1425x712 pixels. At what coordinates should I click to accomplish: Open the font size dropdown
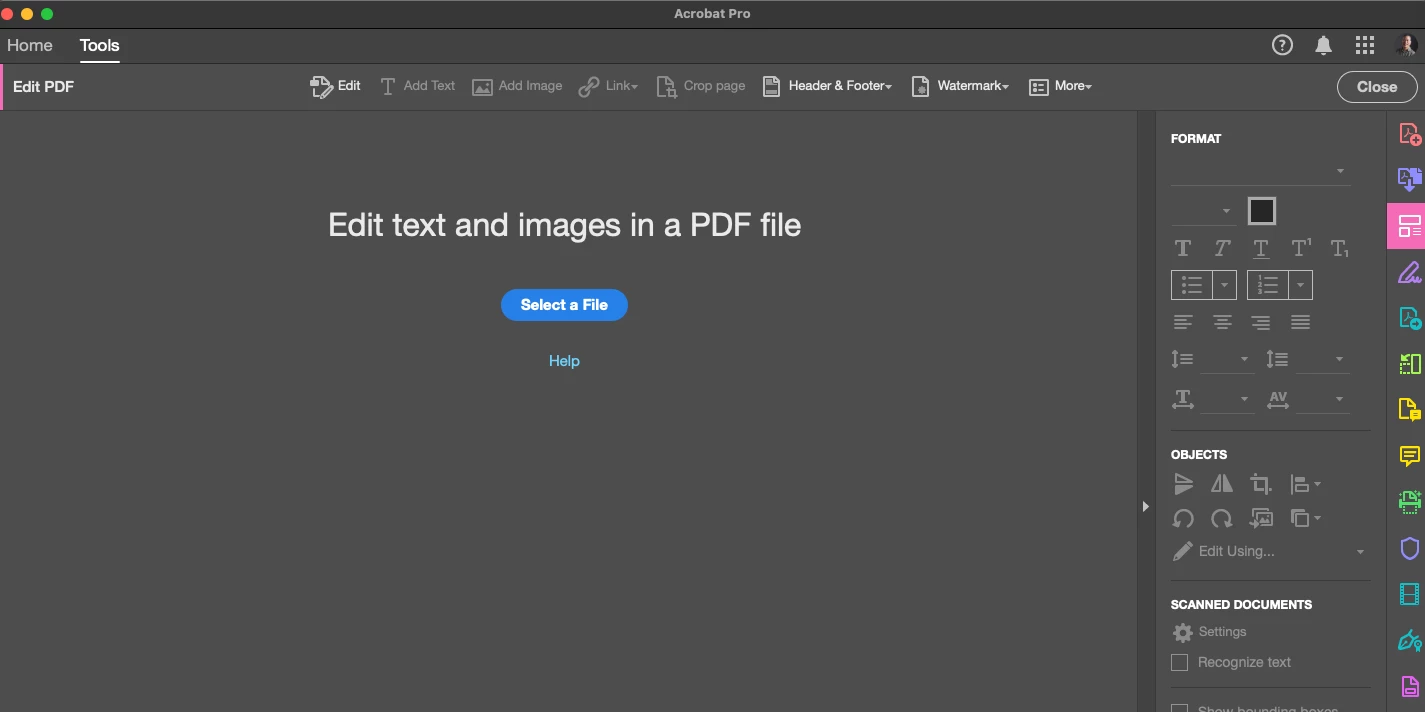1203,211
